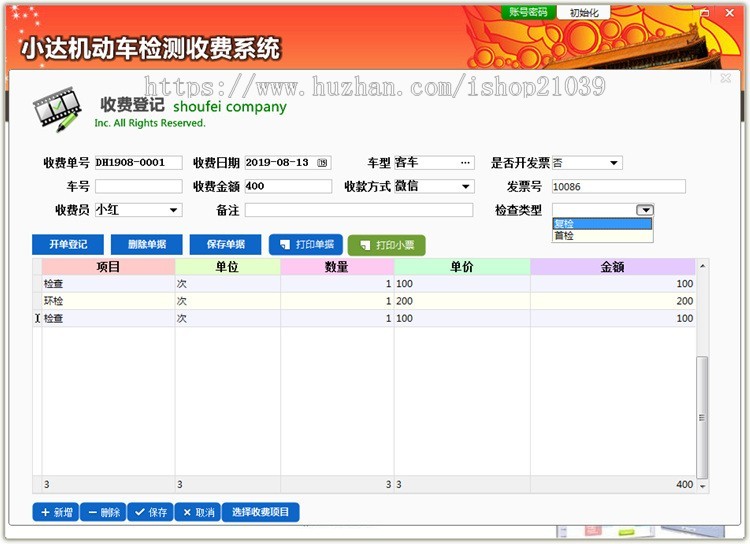Screen dimensions: 750x544
Task: Collapse the 检查类型 dropdown arrow
Action: pos(645,210)
